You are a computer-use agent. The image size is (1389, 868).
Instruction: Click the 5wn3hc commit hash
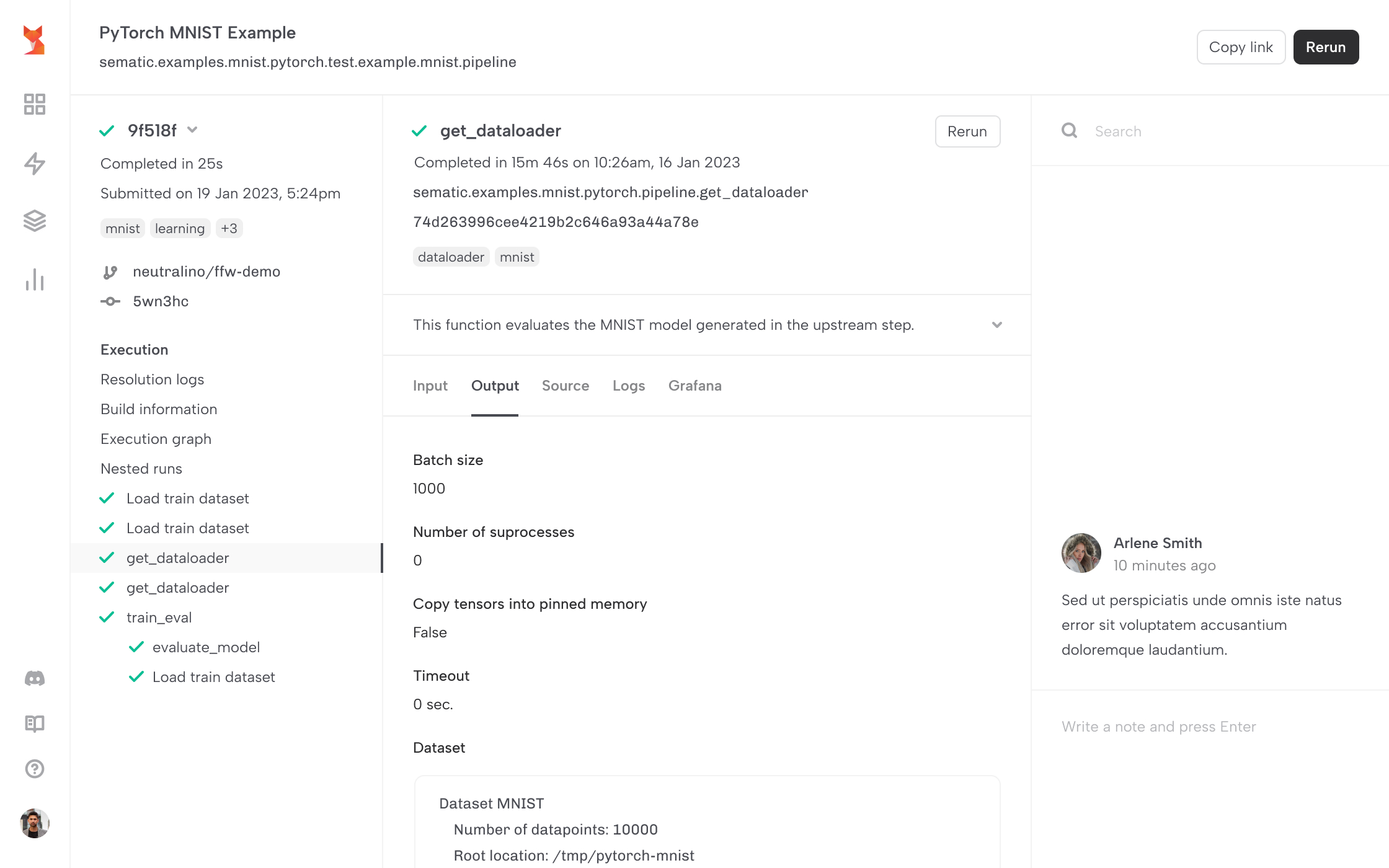click(x=161, y=301)
